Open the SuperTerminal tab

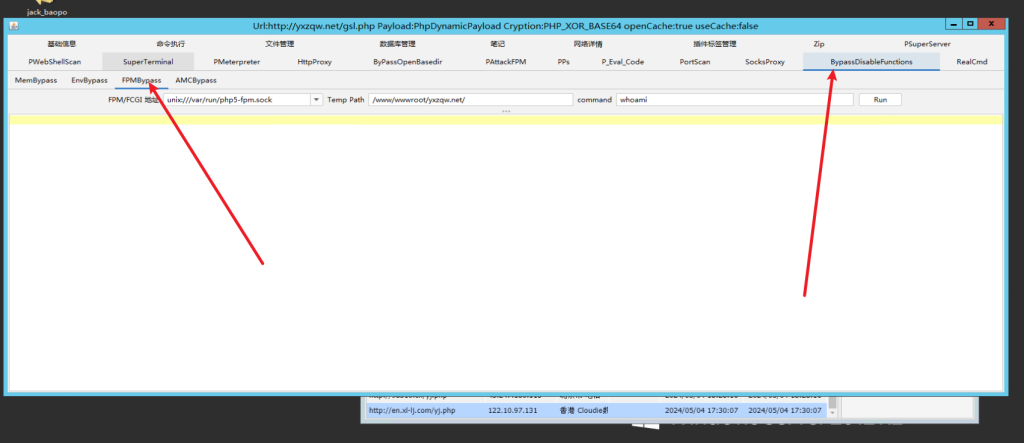pyautogui.click(x=148, y=61)
